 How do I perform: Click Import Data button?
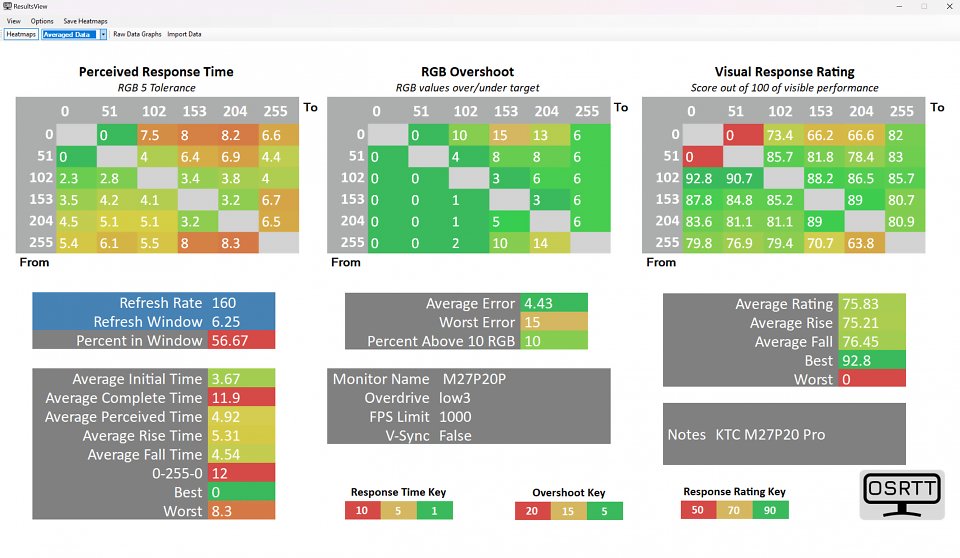[x=184, y=34]
